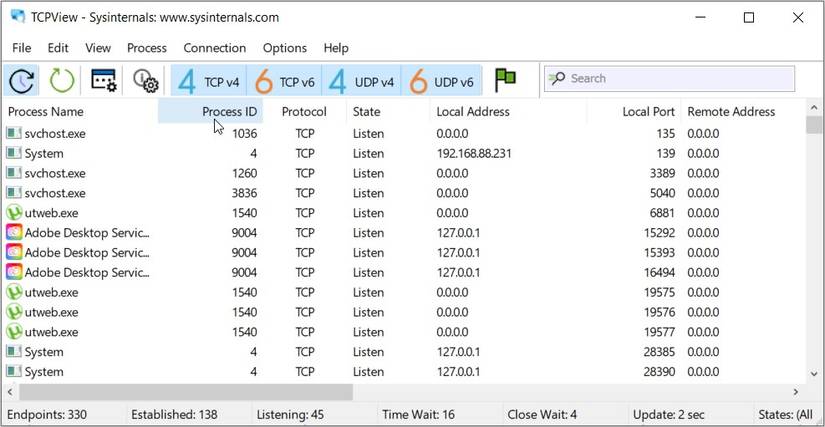Sort by Process ID column header
Image resolution: width=825 pixels, height=427 pixels.
210,111
